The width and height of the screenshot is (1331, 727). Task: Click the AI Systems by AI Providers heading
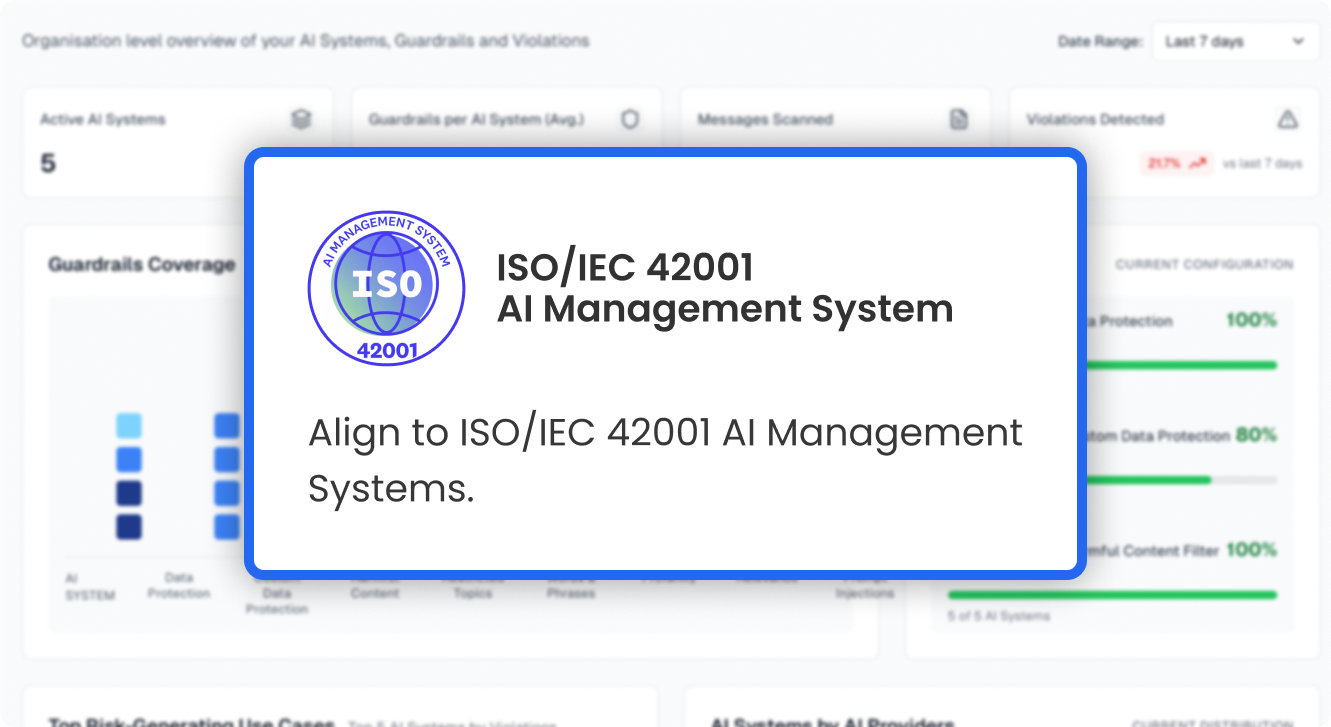(x=832, y=722)
